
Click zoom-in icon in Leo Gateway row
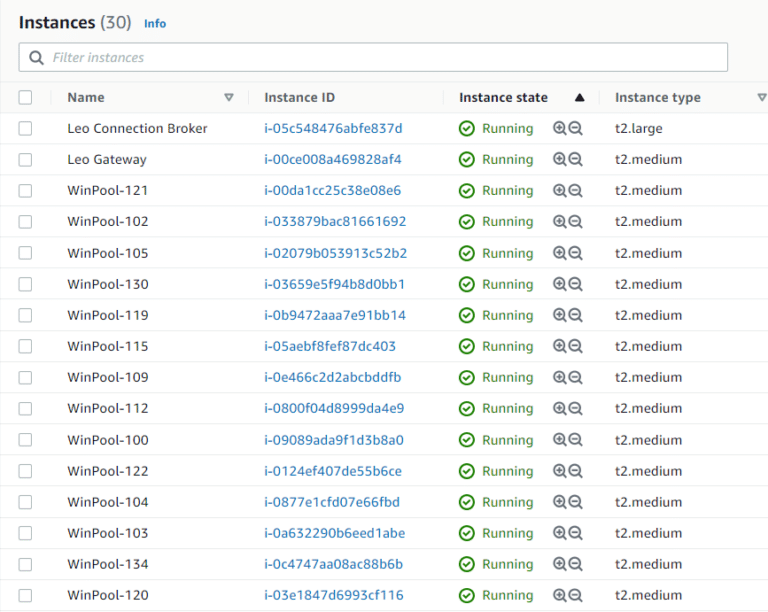(x=559, y=159)
